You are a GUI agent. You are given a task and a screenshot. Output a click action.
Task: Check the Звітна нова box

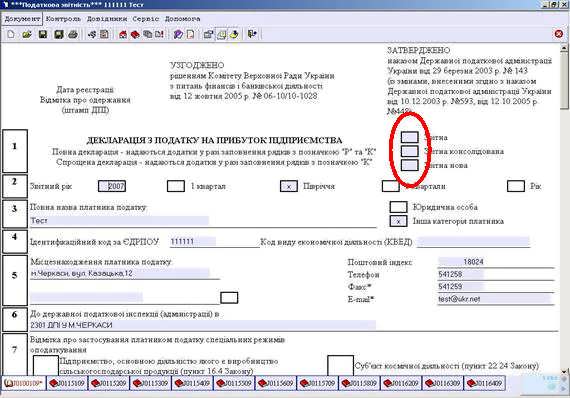click(409, 165)
